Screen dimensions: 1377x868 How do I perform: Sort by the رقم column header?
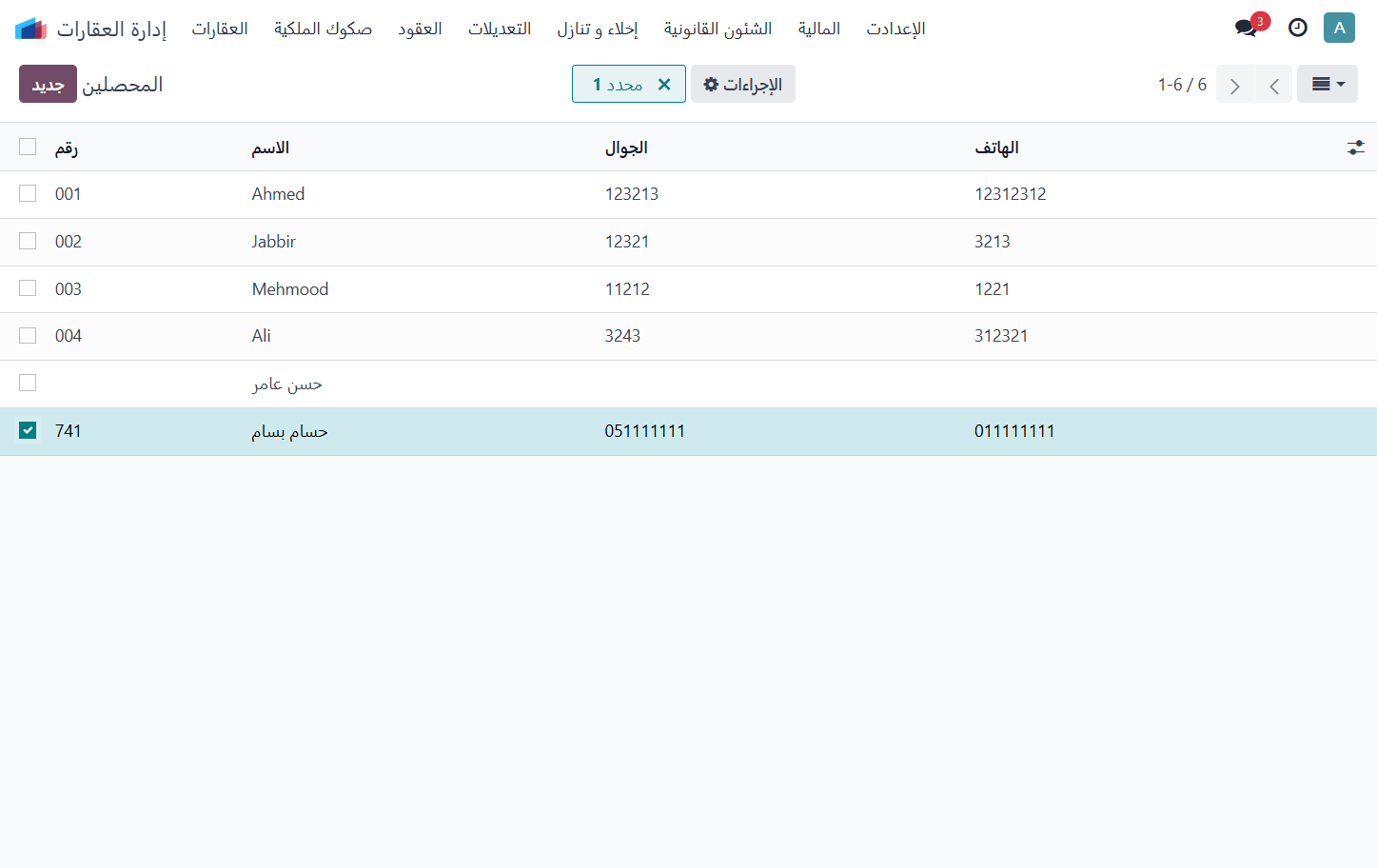67,148
